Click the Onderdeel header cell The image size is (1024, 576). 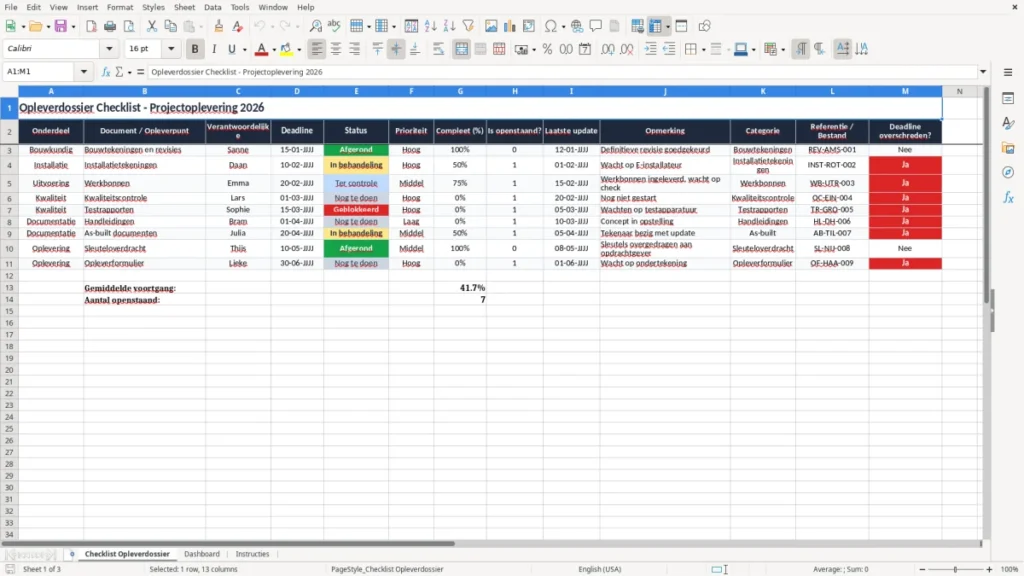click(51, 131)
